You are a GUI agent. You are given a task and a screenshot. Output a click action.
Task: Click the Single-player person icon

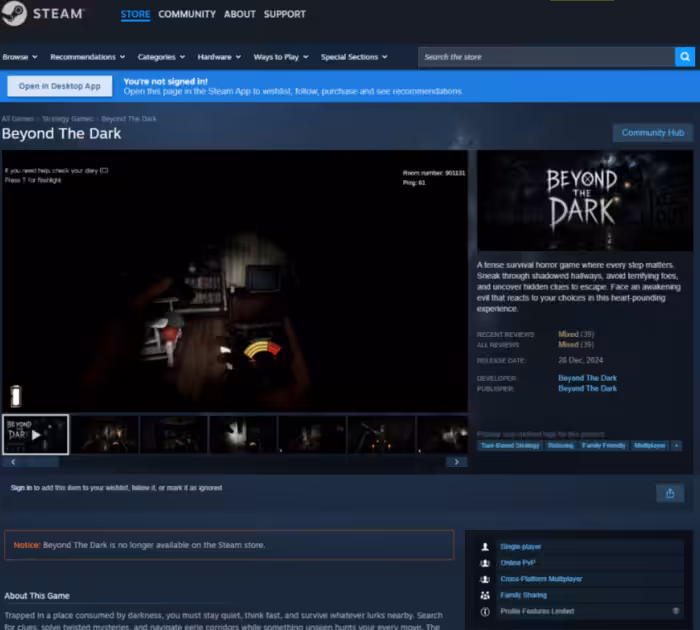click(485, 547)
